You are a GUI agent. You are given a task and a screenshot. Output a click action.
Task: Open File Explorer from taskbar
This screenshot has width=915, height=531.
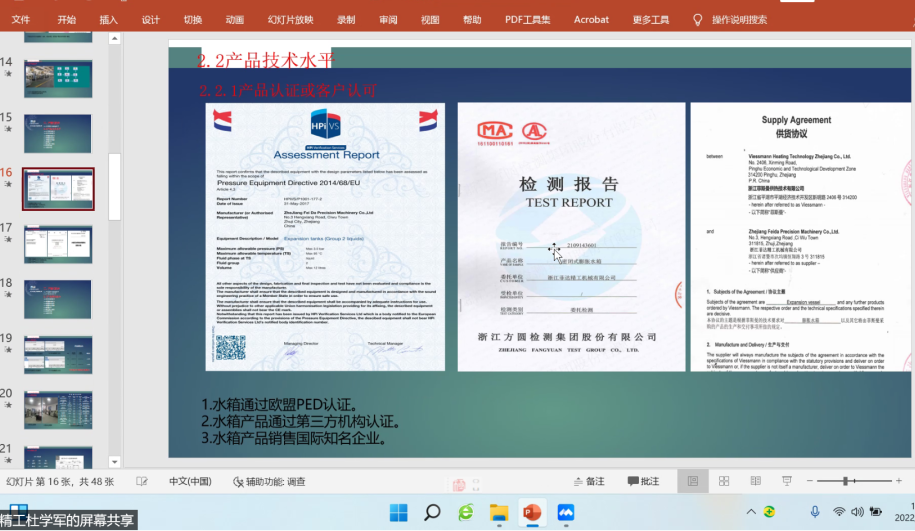[499, 512]
